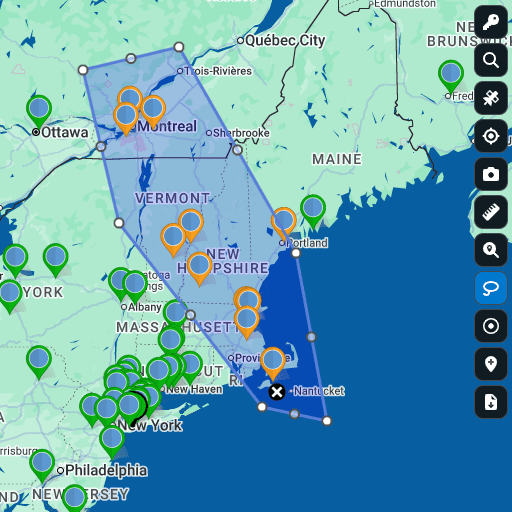Select the radius circle tool
Image resolution: width=512 pixels, height=512 pixels.
(x=491, y=326)
